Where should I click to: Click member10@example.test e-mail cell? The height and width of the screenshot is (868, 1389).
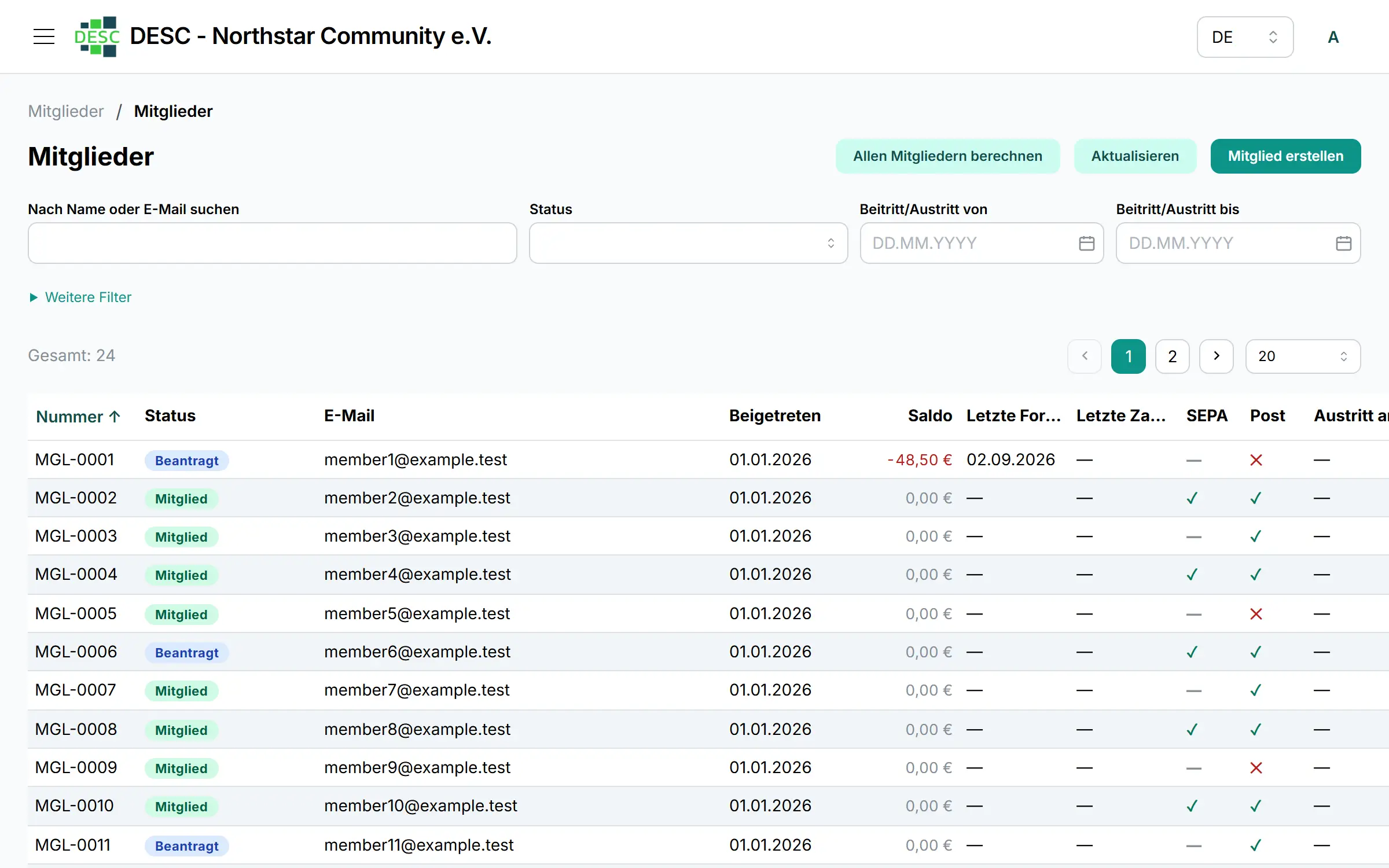(x=421, y=806)
